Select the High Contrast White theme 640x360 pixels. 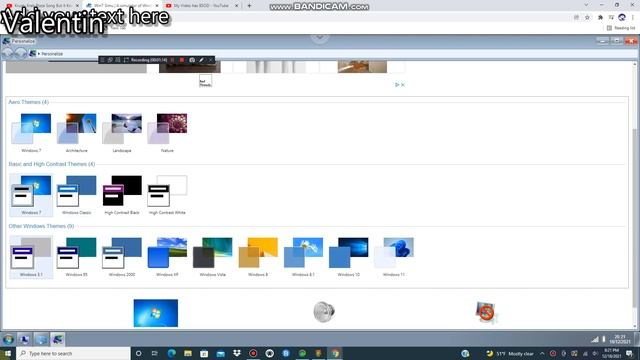(x=167, y=195)
